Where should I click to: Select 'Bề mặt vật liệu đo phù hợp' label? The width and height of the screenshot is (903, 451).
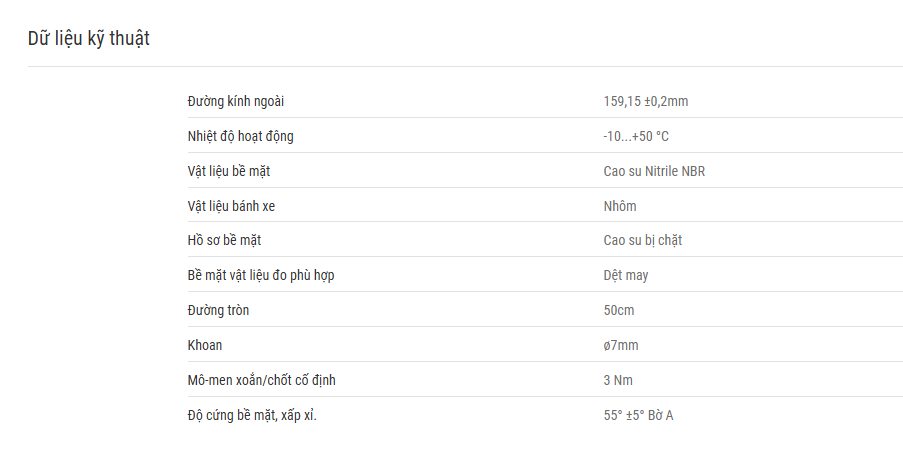(261, 275)
